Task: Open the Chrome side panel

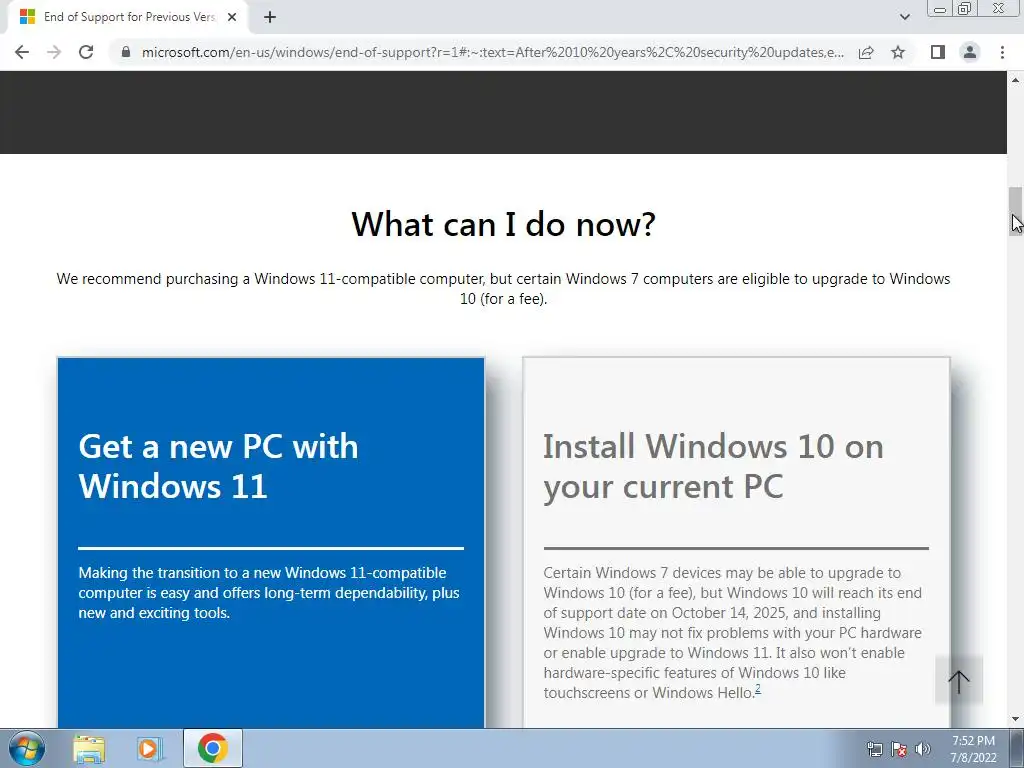Action: pos(938,52)
